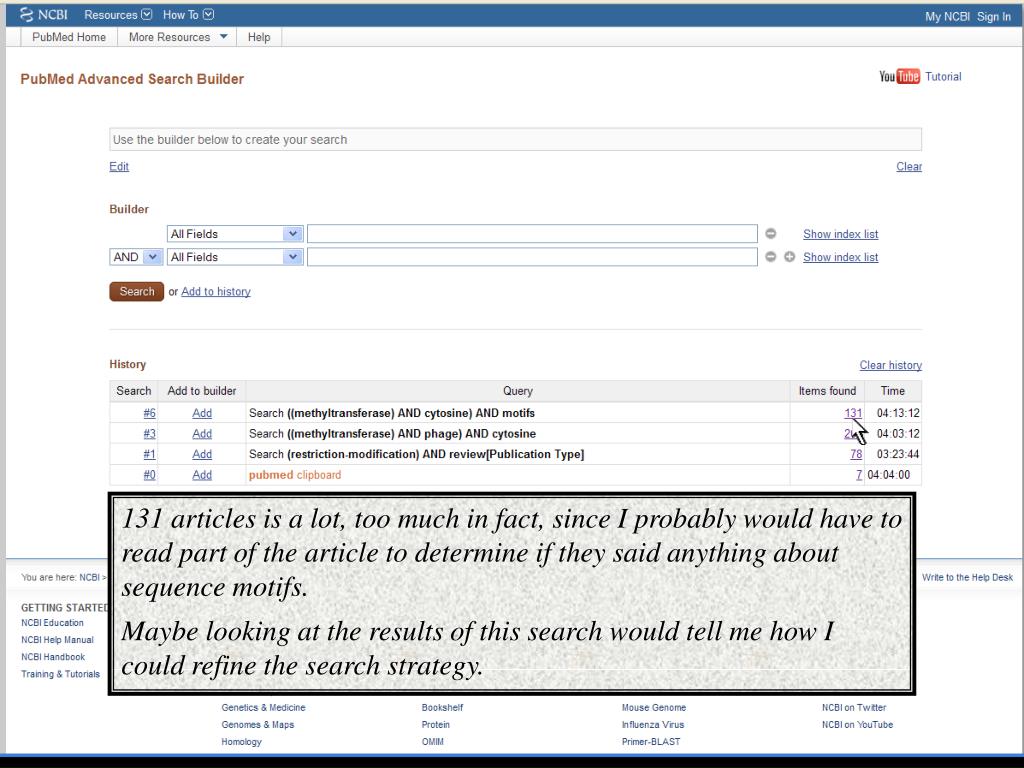Open the Primer-BLAST footer link
The width and height of the screenshot is (1024, 768).
tap(650, 742)
